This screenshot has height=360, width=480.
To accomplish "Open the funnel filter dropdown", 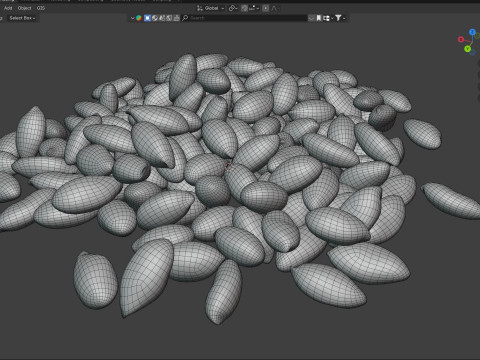I will [x=340, y=18].
